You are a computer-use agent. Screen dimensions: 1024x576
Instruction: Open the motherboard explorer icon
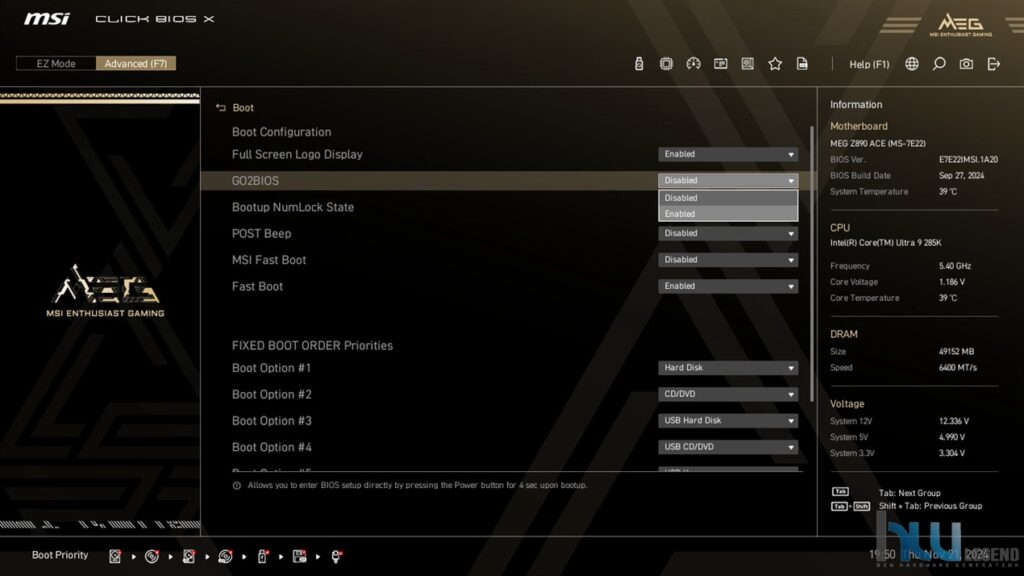coord(748,63)
